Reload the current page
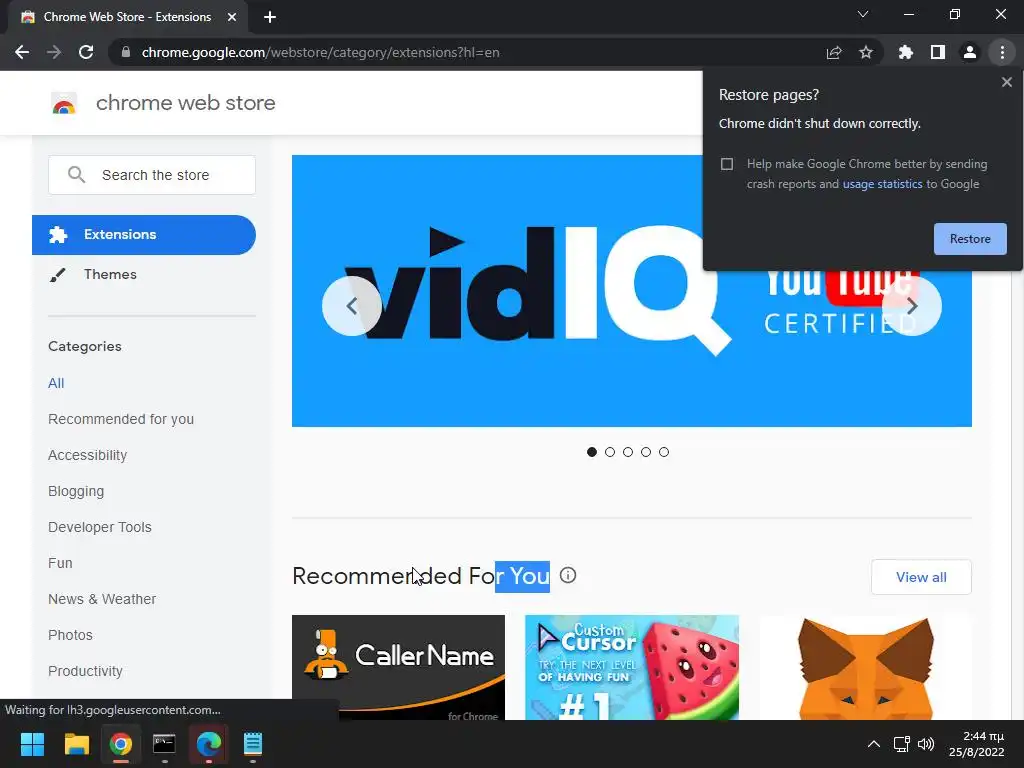 86,52
